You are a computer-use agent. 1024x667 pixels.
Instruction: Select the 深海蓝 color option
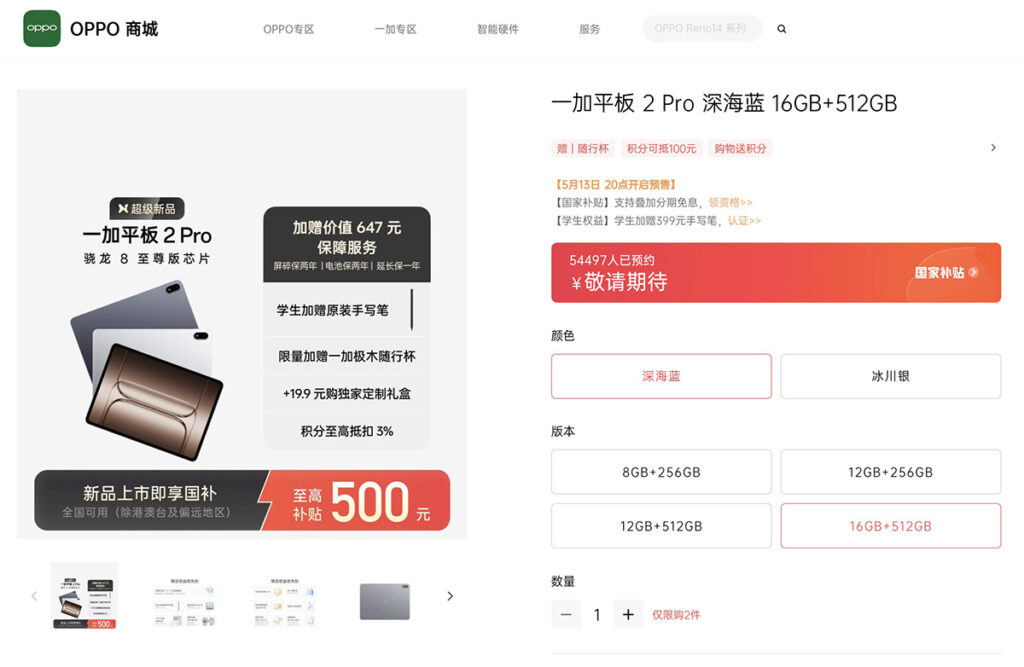tap(661, 376)
